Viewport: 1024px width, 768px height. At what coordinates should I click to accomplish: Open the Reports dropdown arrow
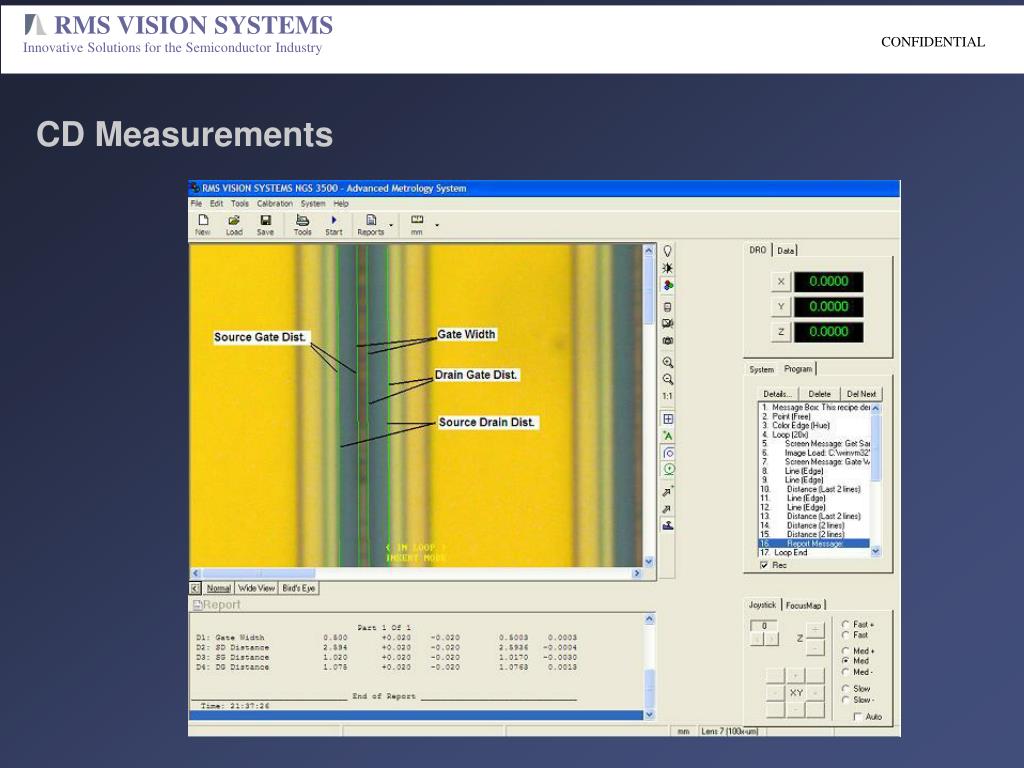coord(391,225)
